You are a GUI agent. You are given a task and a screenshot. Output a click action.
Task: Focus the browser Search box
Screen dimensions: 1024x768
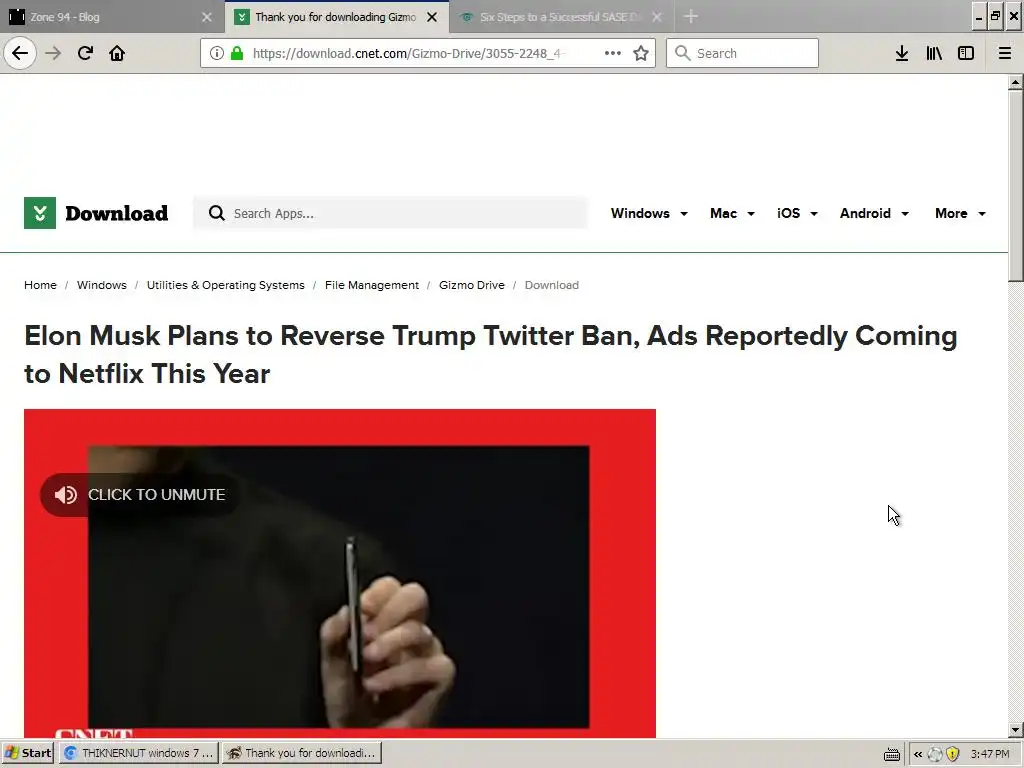[742, 53]
